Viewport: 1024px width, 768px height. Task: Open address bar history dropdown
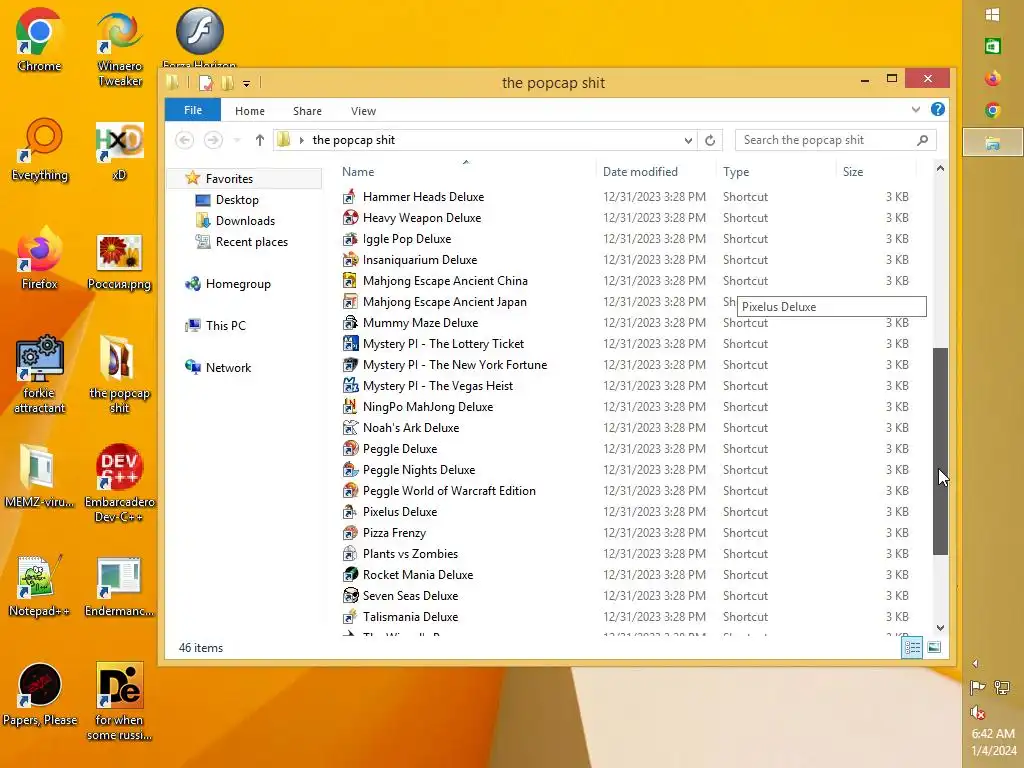pos(688,140)
